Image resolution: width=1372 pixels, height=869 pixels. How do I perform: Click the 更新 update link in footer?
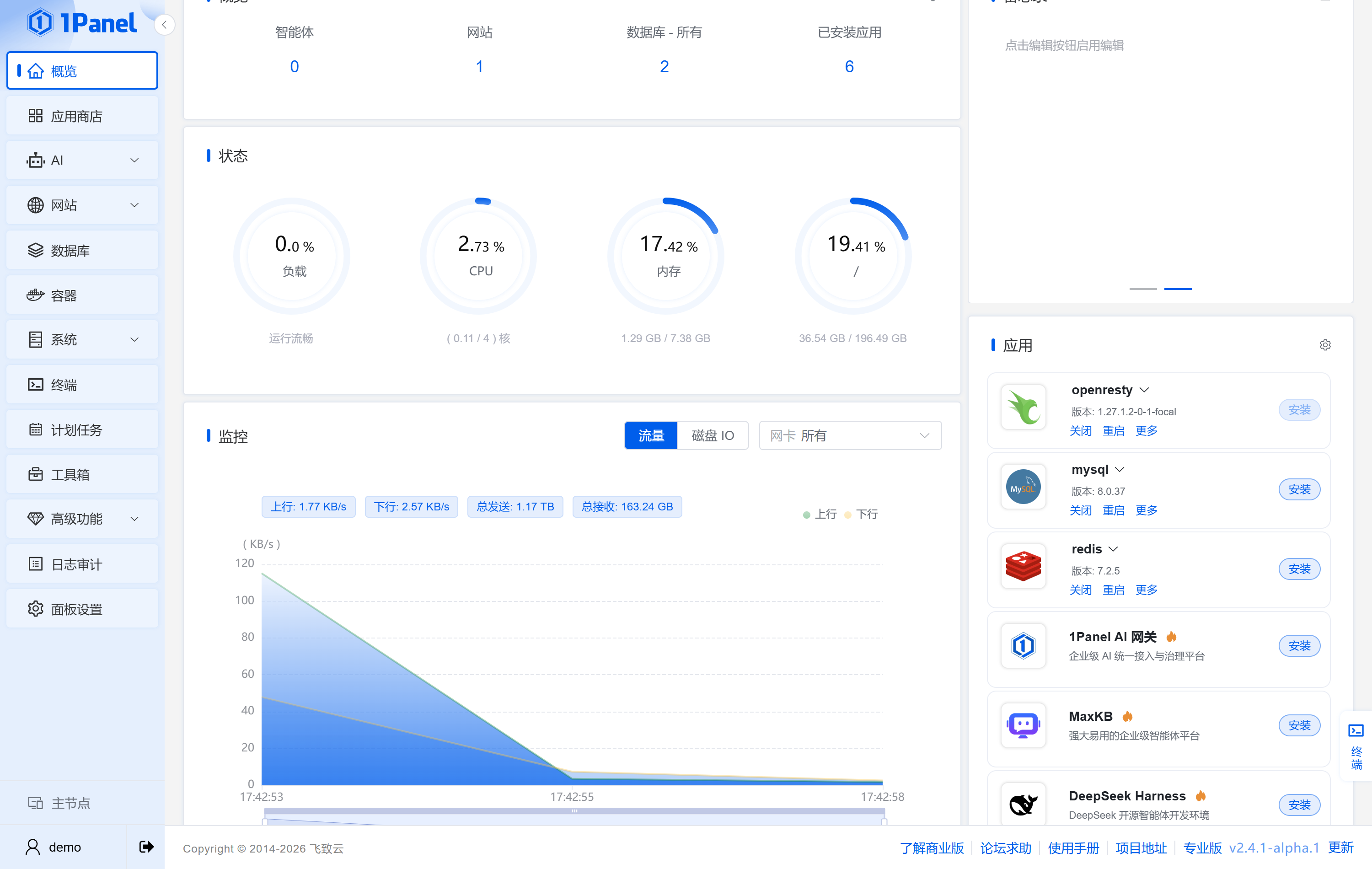click(x=1340, y=848)
